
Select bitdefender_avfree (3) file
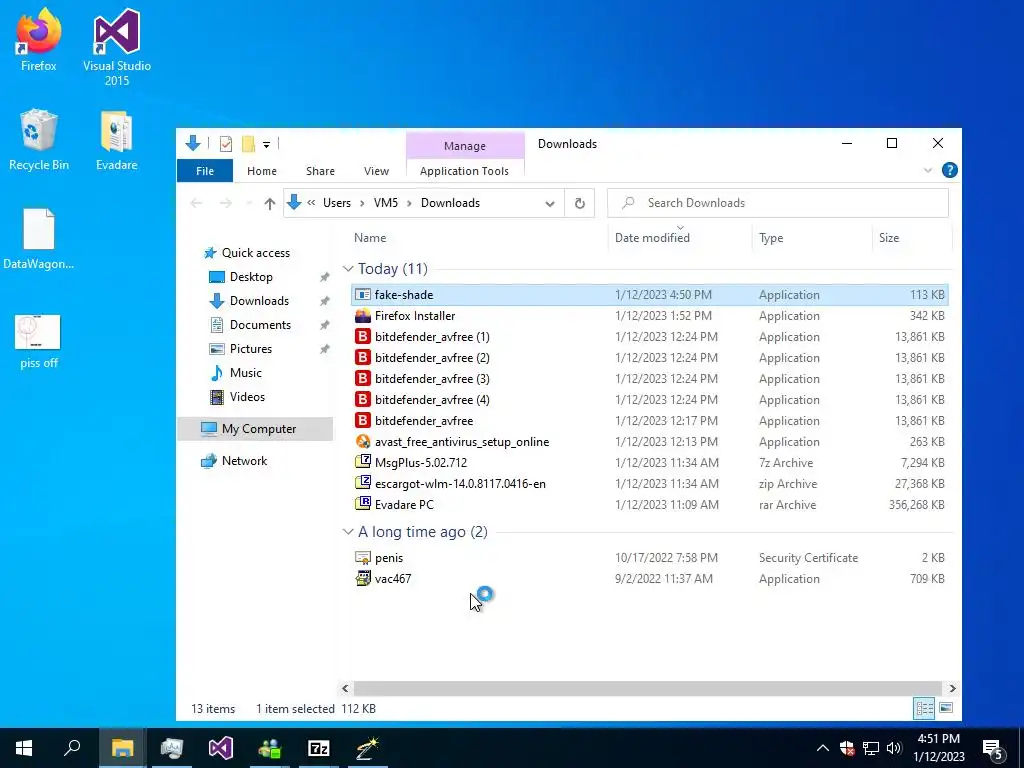coord(649,379)
